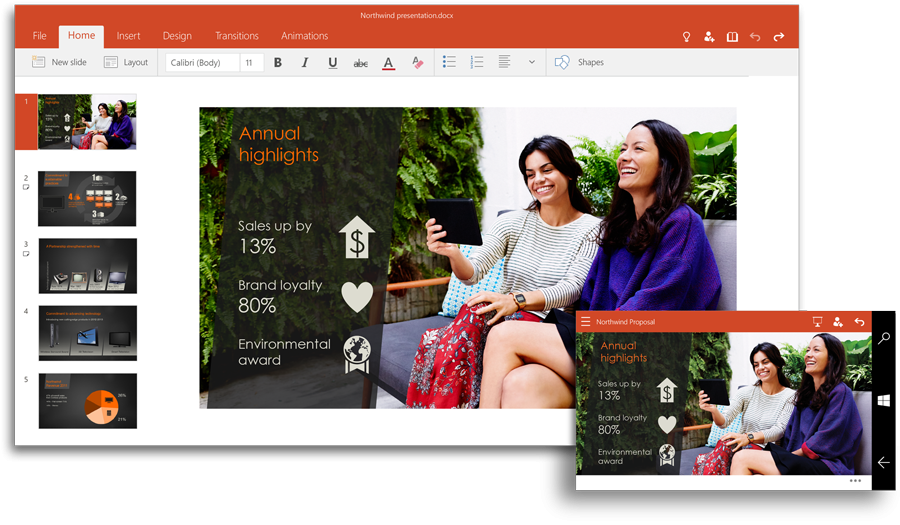
Task: Insert a bulleted list
Action: [x=449, y=62]
